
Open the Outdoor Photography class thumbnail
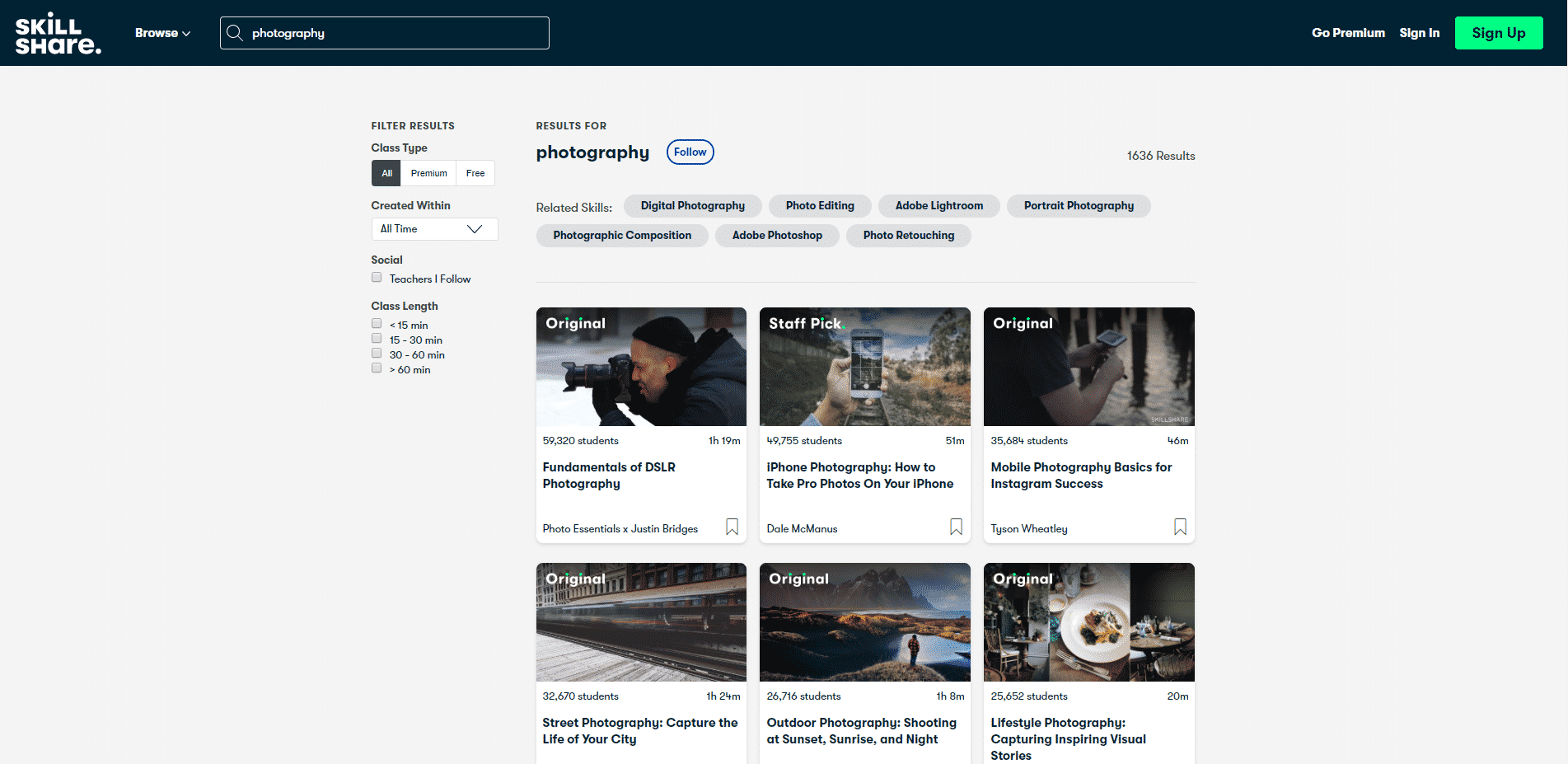pyautogui.click(x=864, y=622)
